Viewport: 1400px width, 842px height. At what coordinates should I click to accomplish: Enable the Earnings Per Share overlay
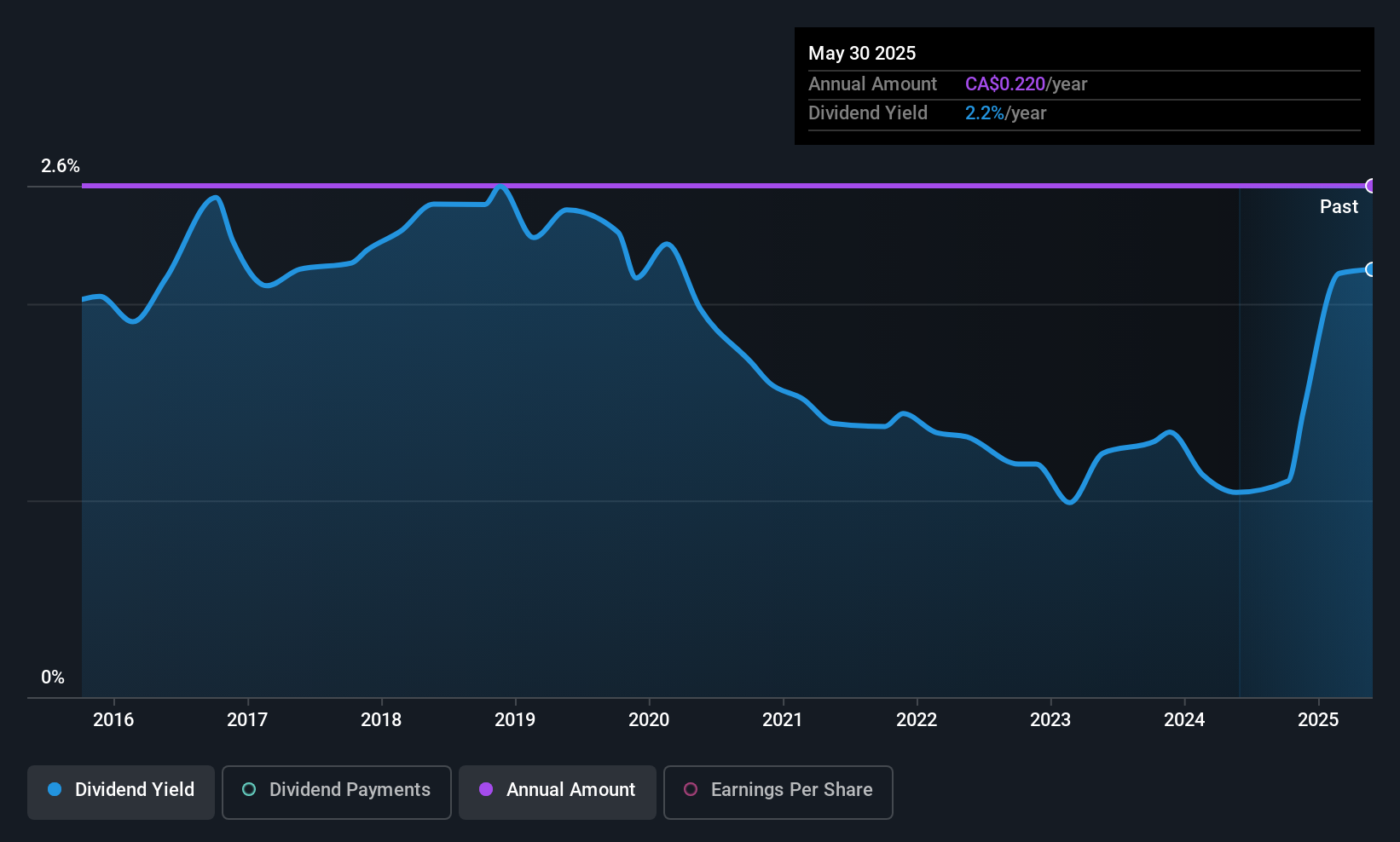click(778, 791)
